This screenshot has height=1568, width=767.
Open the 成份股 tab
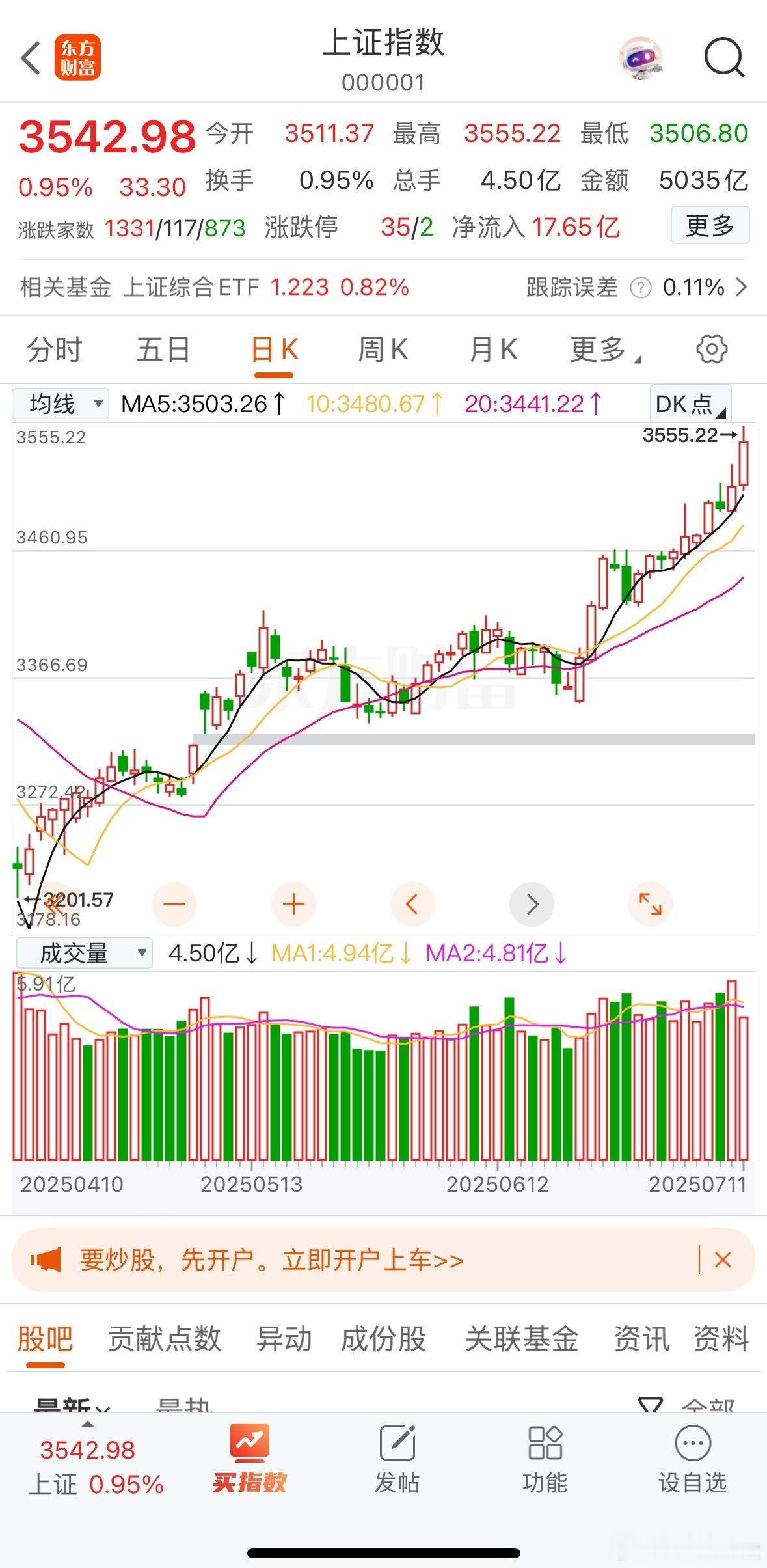coord(384,1339)
